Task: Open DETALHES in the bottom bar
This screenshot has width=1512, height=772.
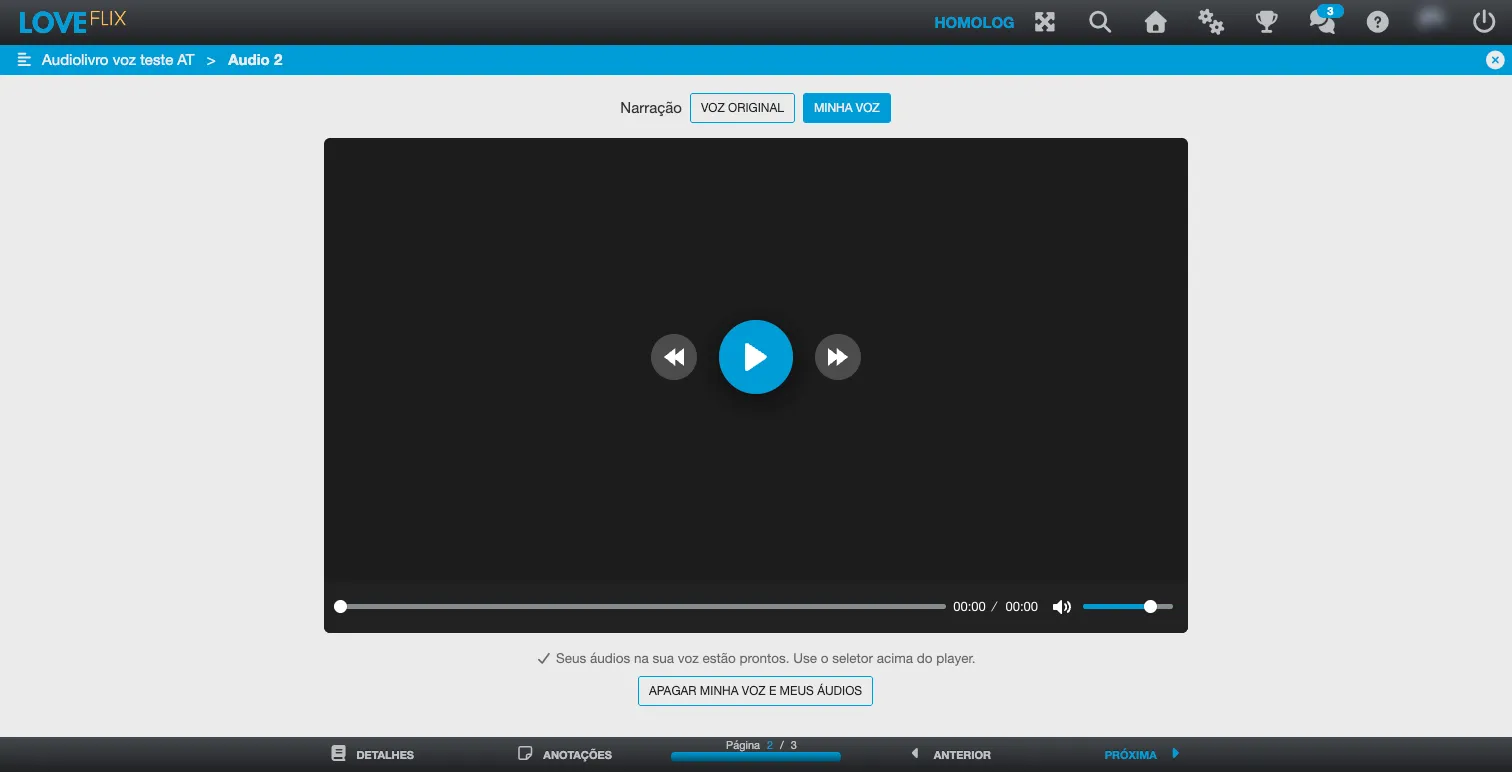Action: tap(373, 754)
